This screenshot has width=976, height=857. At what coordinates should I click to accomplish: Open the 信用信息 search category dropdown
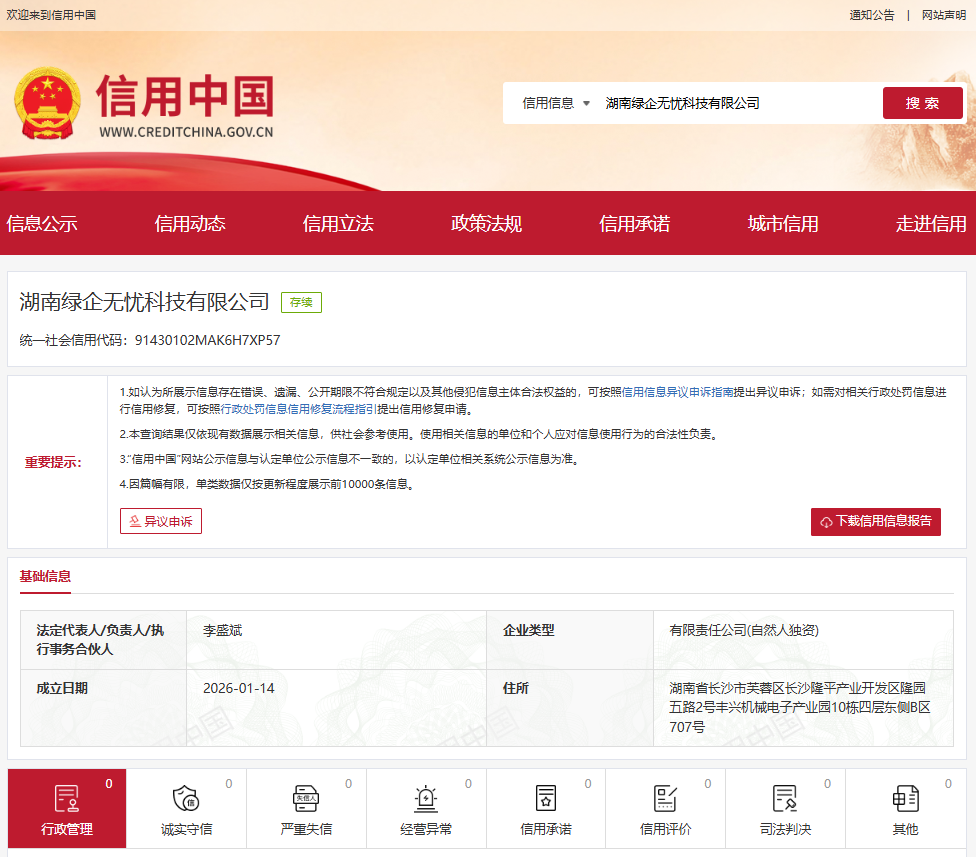(x=547, y=102)
